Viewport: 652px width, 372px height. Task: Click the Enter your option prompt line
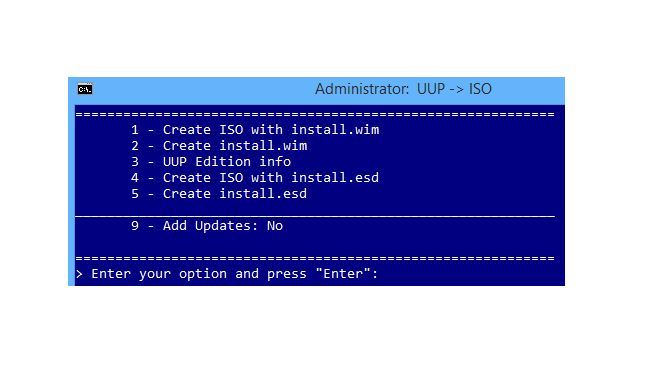click(x=227, y=274)
